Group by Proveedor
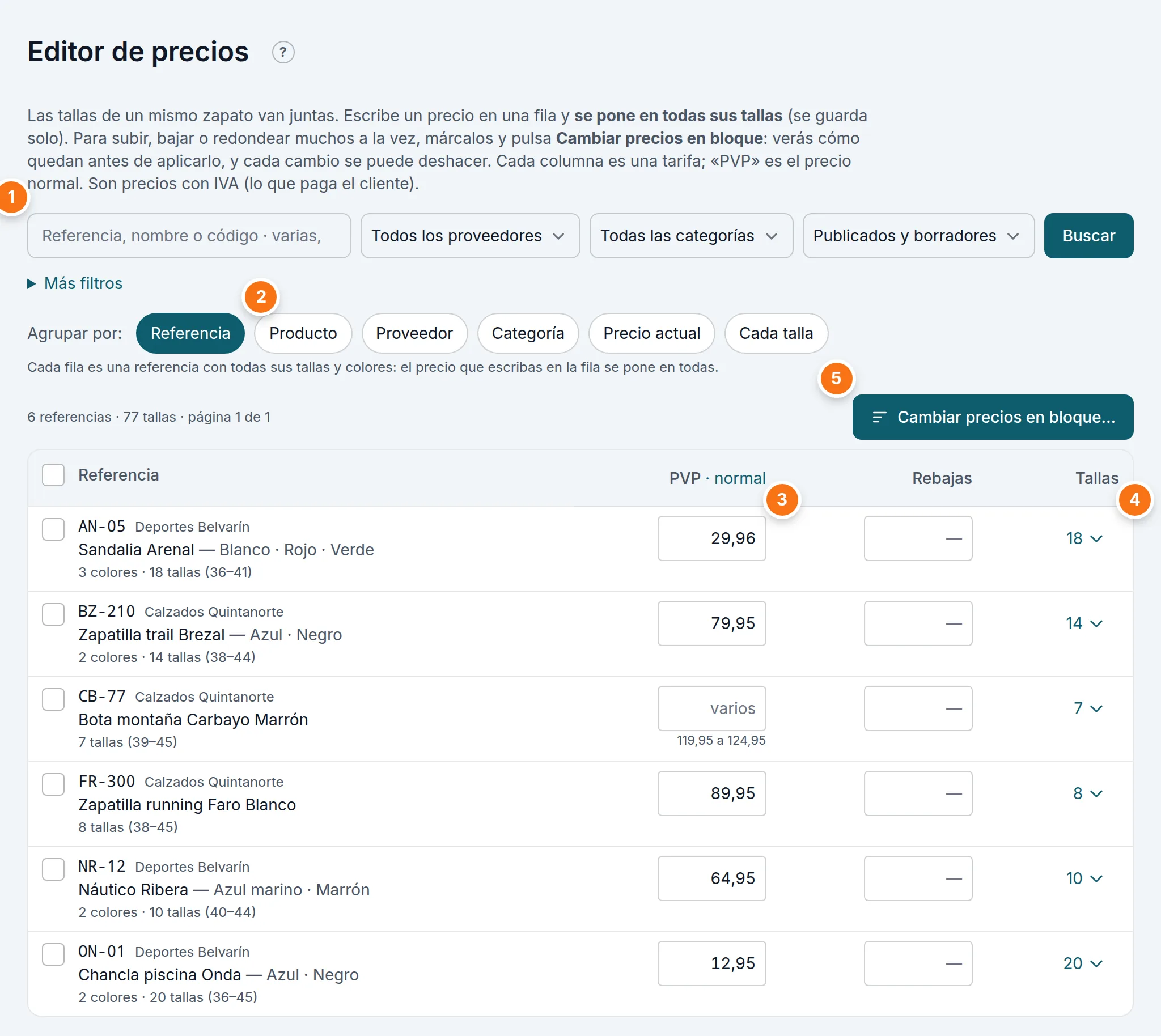This screenshot has width=1161, height=1036. [x=414, y=333]
